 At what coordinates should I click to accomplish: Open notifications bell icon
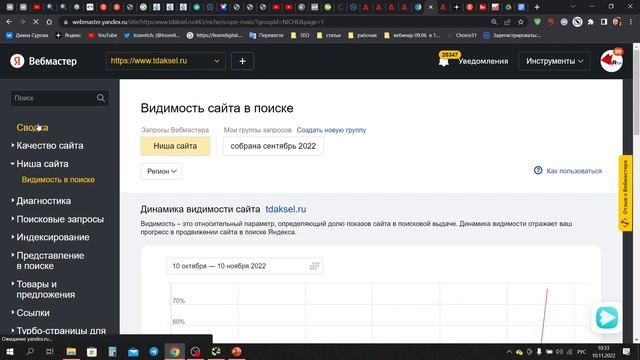click(x=444, y=62)
